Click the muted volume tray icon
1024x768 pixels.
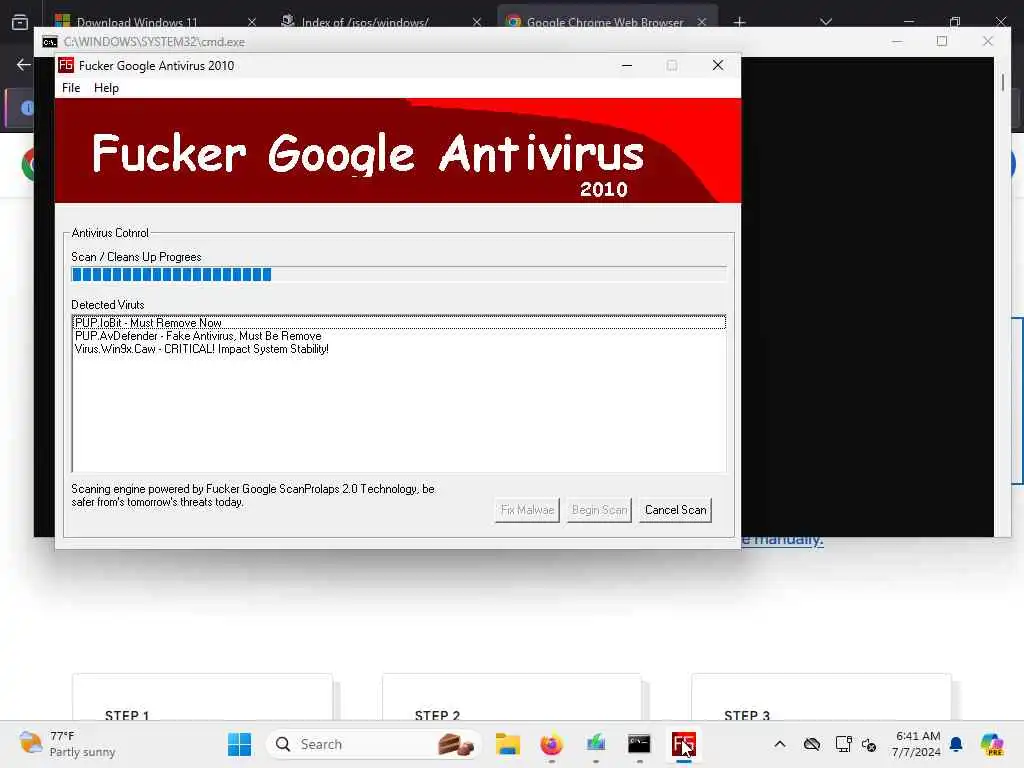(869, 744)
